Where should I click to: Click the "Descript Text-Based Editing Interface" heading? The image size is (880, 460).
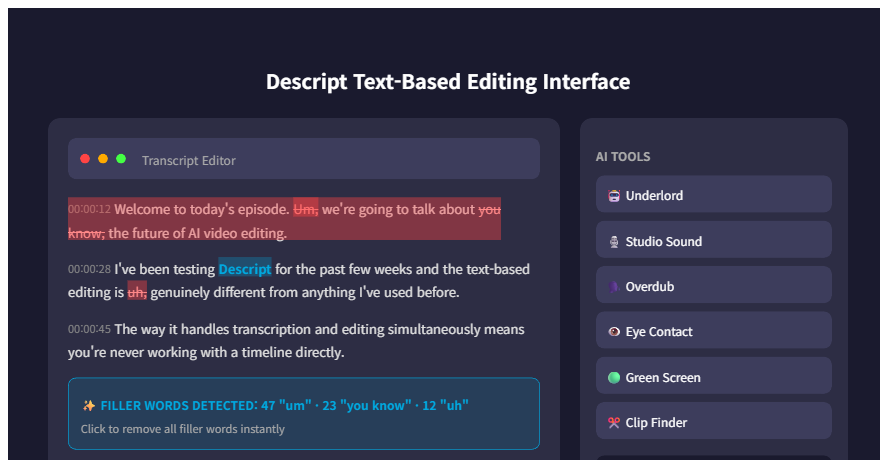(x=448, y=82)
